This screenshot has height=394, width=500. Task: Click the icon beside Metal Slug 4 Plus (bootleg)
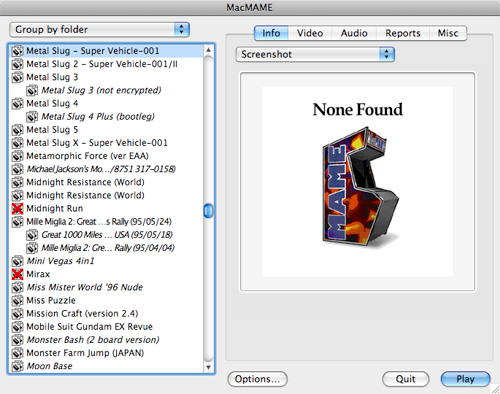(32, 117)
